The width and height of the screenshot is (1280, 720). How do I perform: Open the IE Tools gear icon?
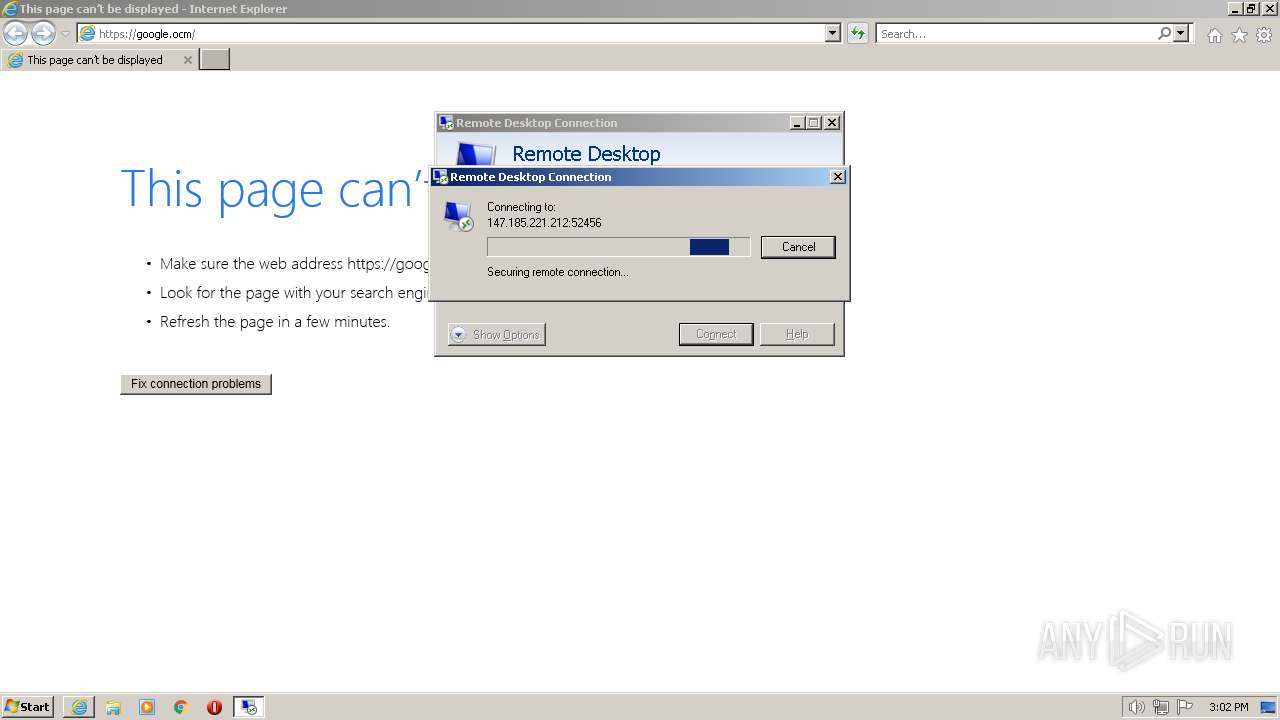tap(1264, 35)
